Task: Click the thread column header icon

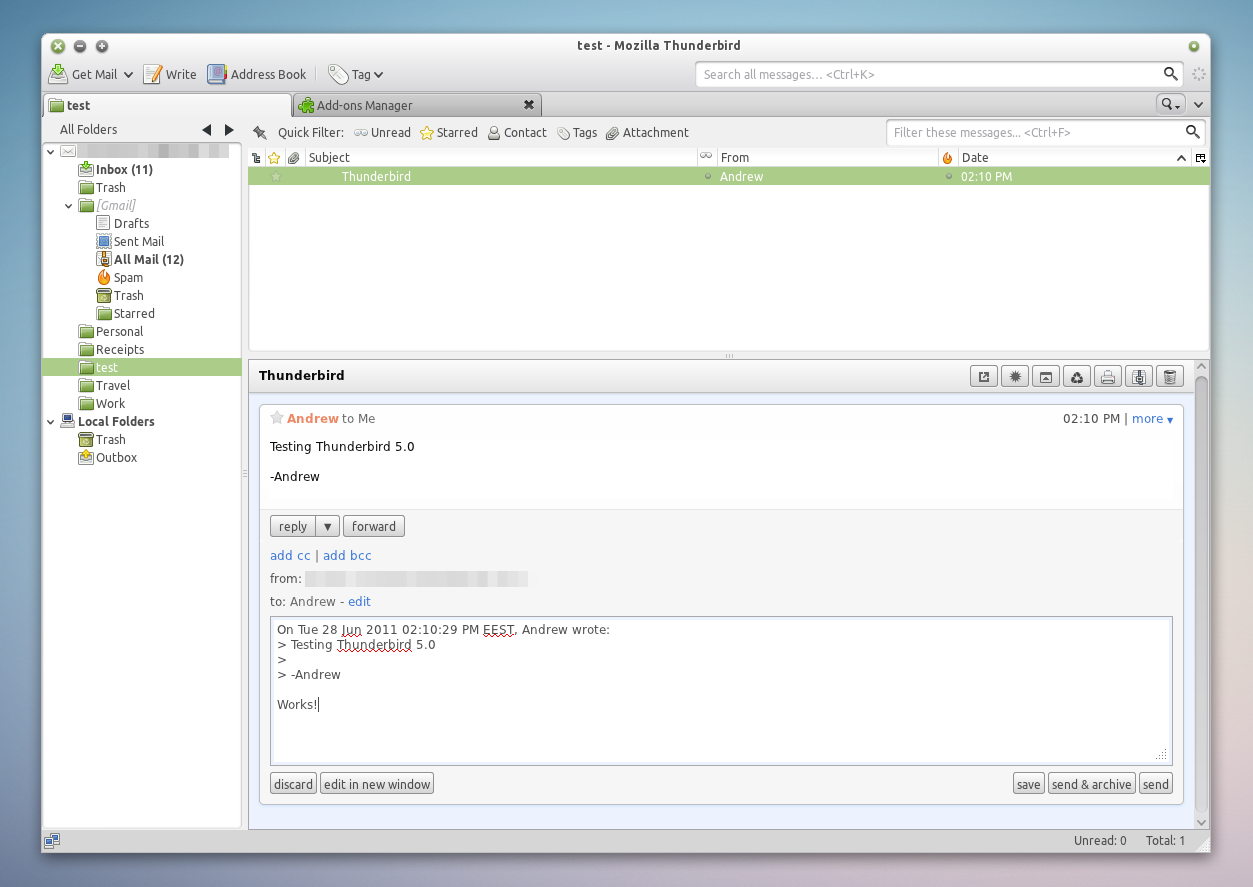Action: [256, 158]
